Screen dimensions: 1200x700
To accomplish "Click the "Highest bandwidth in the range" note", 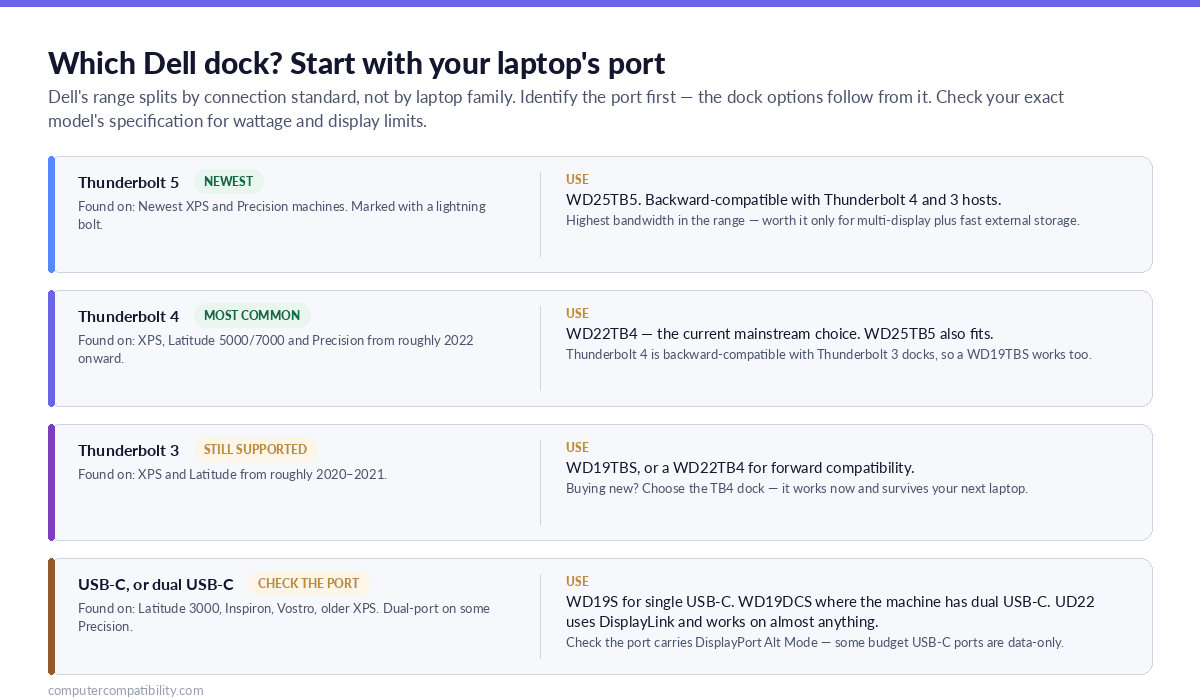I will (x=822, y=220).
